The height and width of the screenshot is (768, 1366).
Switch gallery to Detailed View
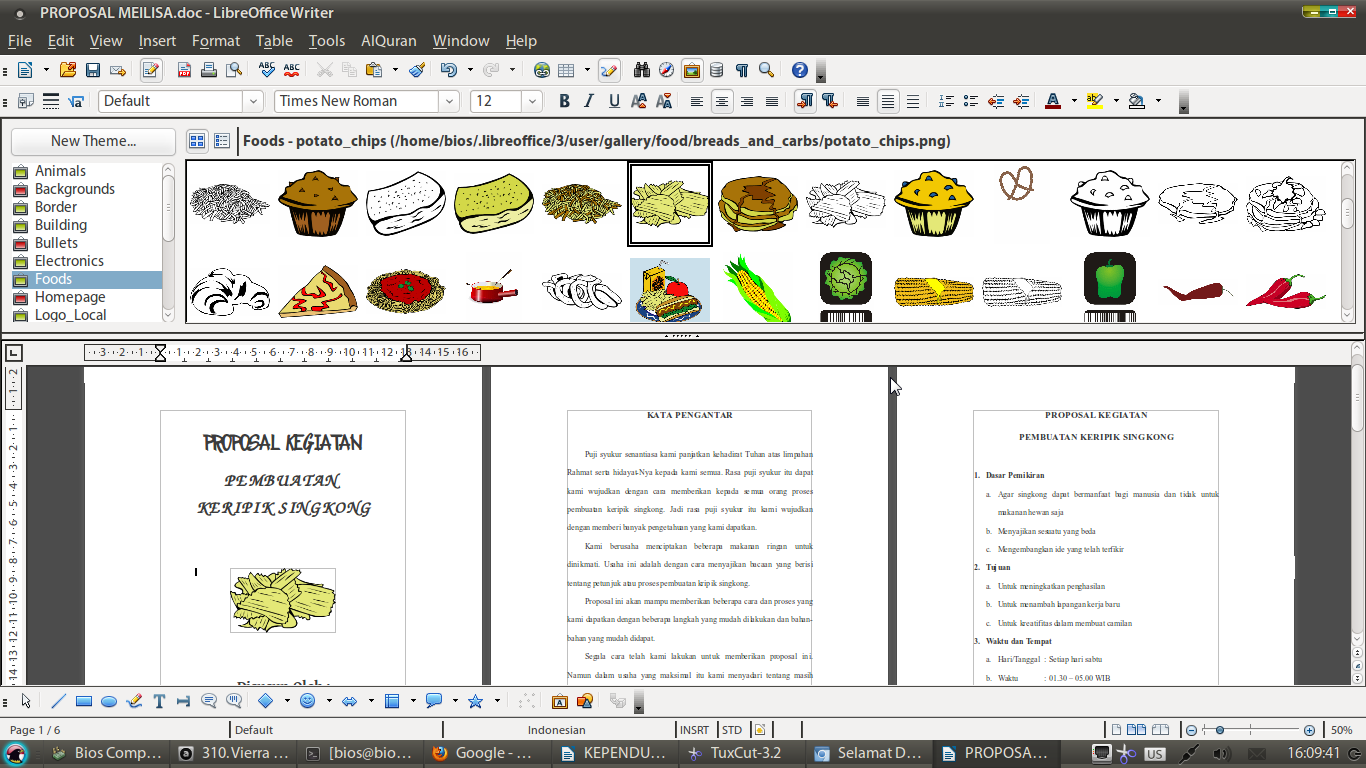pos(221,141)
